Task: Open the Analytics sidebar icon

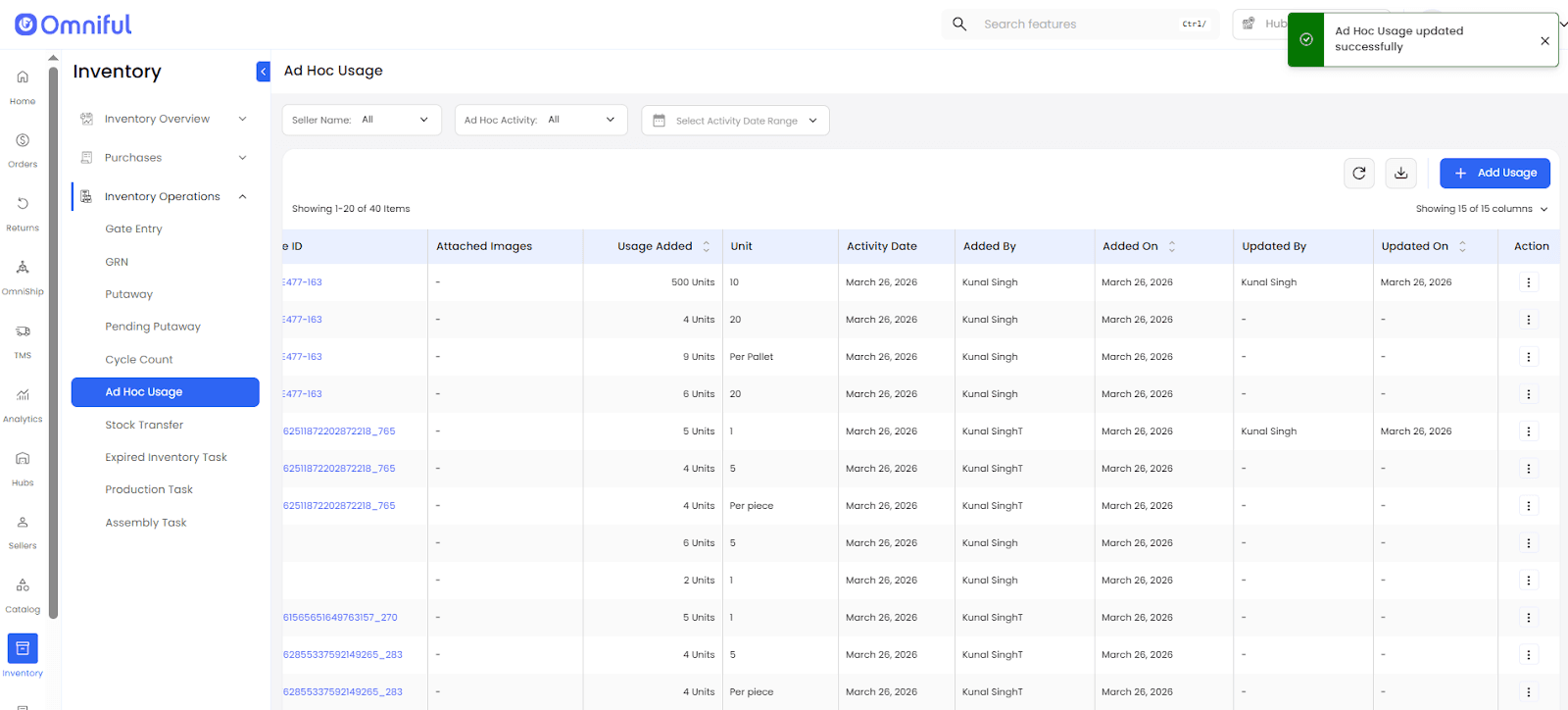Action: pyautogui.click(x=23, y=403)
